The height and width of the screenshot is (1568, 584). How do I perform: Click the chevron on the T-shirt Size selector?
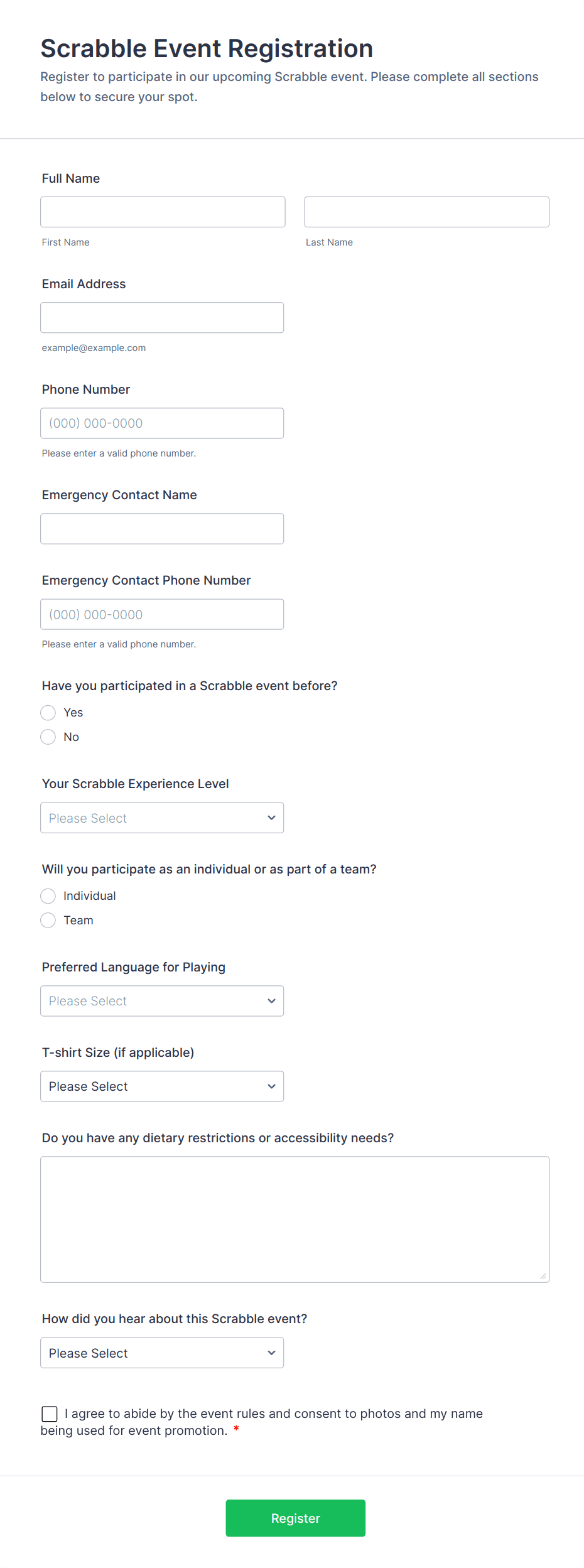[x=271, y=1086]
